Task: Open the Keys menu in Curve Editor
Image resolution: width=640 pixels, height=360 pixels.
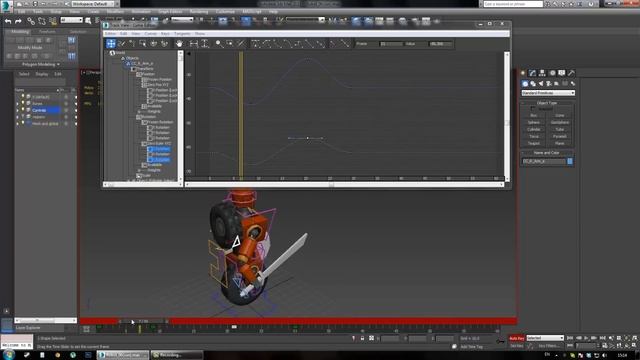Action: click(x=165, y=33)
